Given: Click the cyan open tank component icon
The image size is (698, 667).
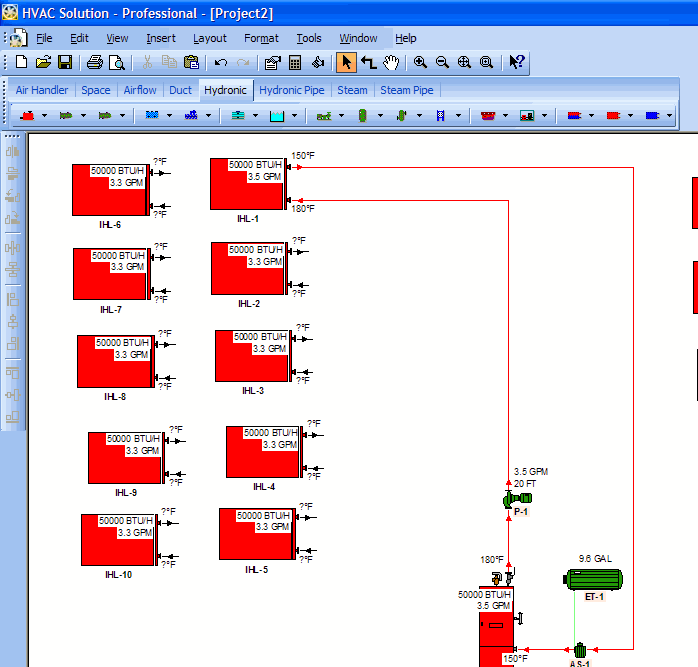Looking at the screenshot, I should point(277,116).
